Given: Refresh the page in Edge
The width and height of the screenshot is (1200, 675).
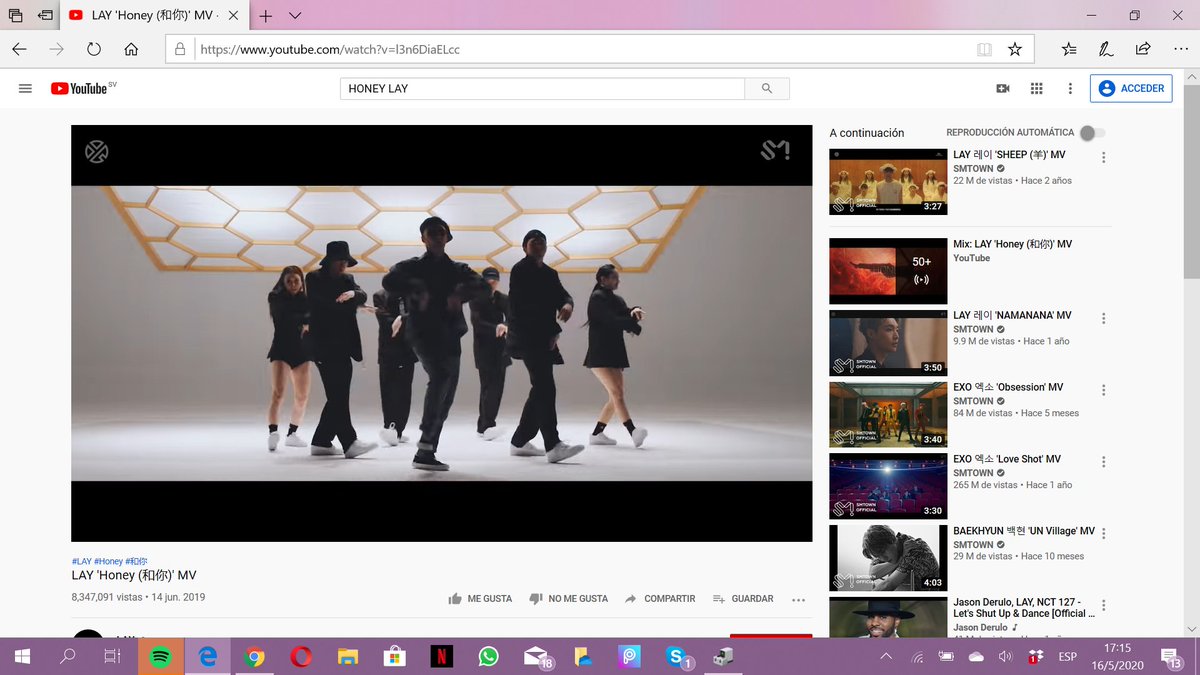Looking at the screenshot, I should click(x=94, y=49).
